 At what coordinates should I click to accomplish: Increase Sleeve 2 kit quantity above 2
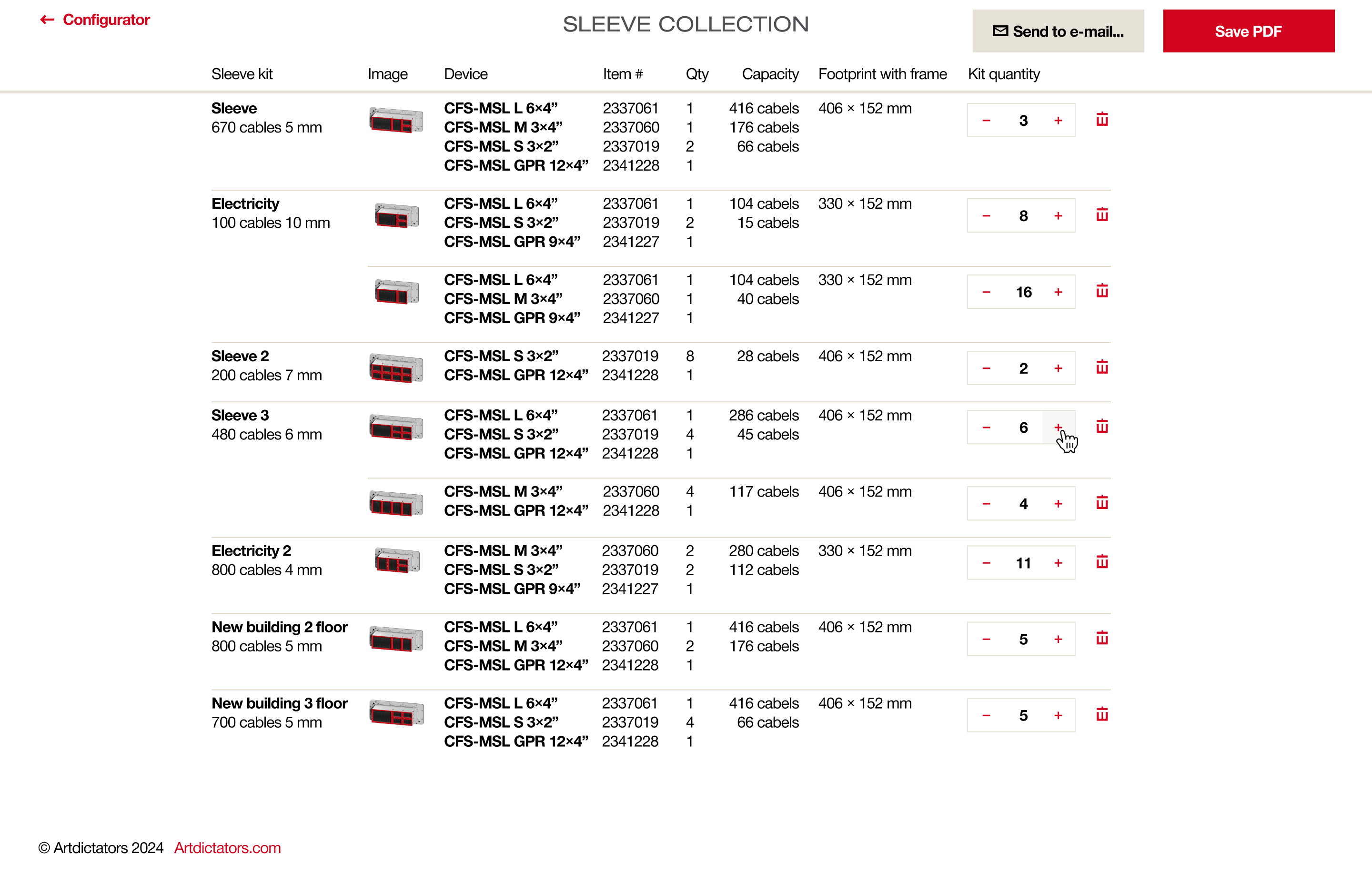[1058, 368]
